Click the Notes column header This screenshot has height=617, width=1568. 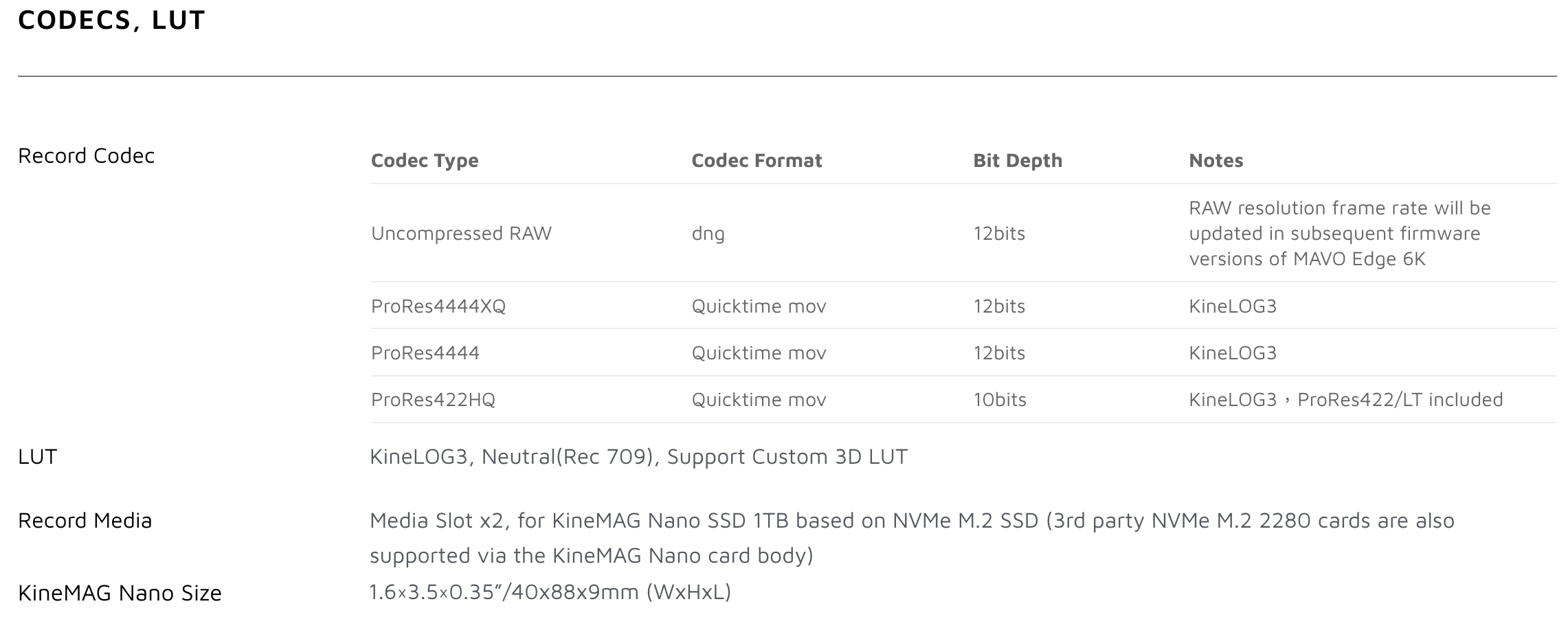[x=1216, y=160]
